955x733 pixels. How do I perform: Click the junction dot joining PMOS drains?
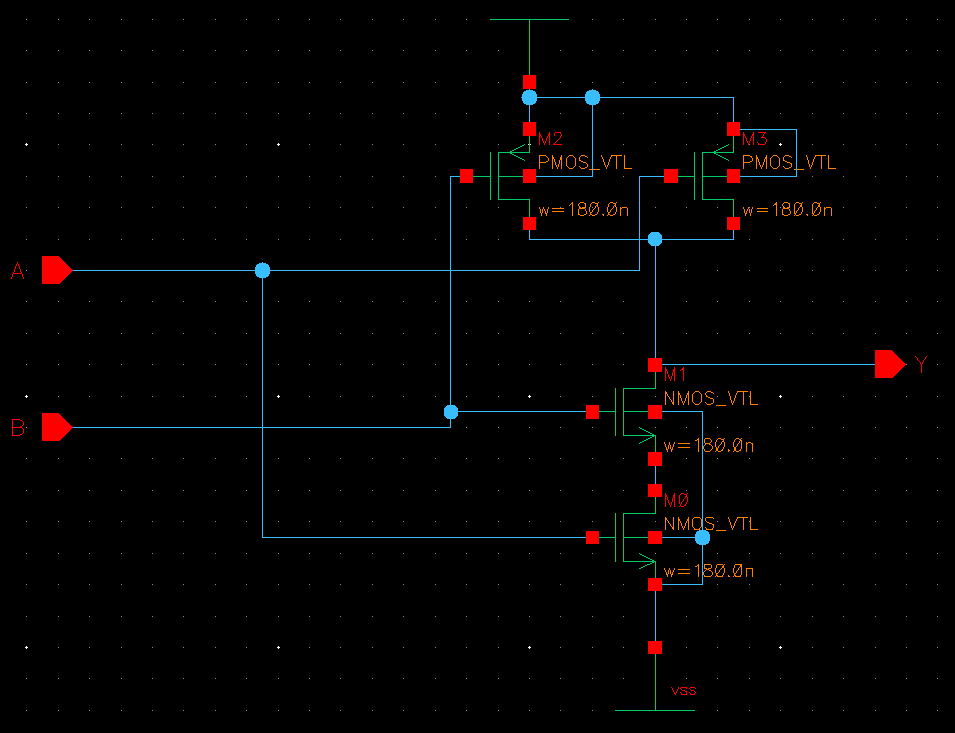[655, 239]
